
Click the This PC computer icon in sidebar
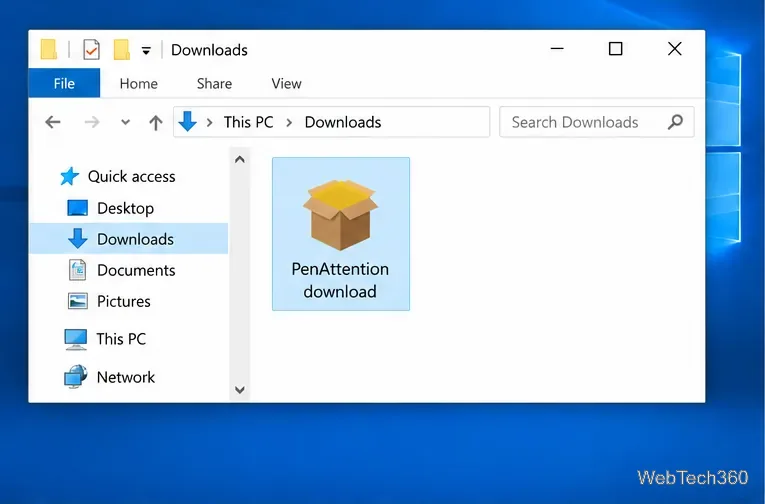[76, 340]
